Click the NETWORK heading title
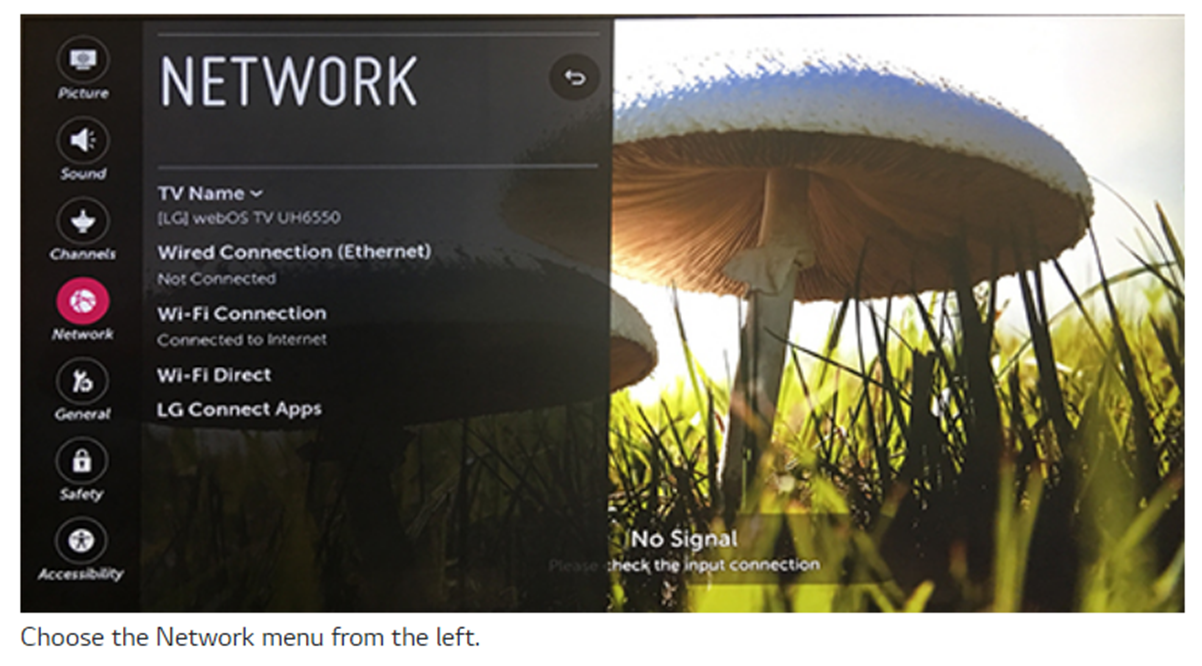The height and width of the screenshot is (666, 1202). [x=288, y=81]
